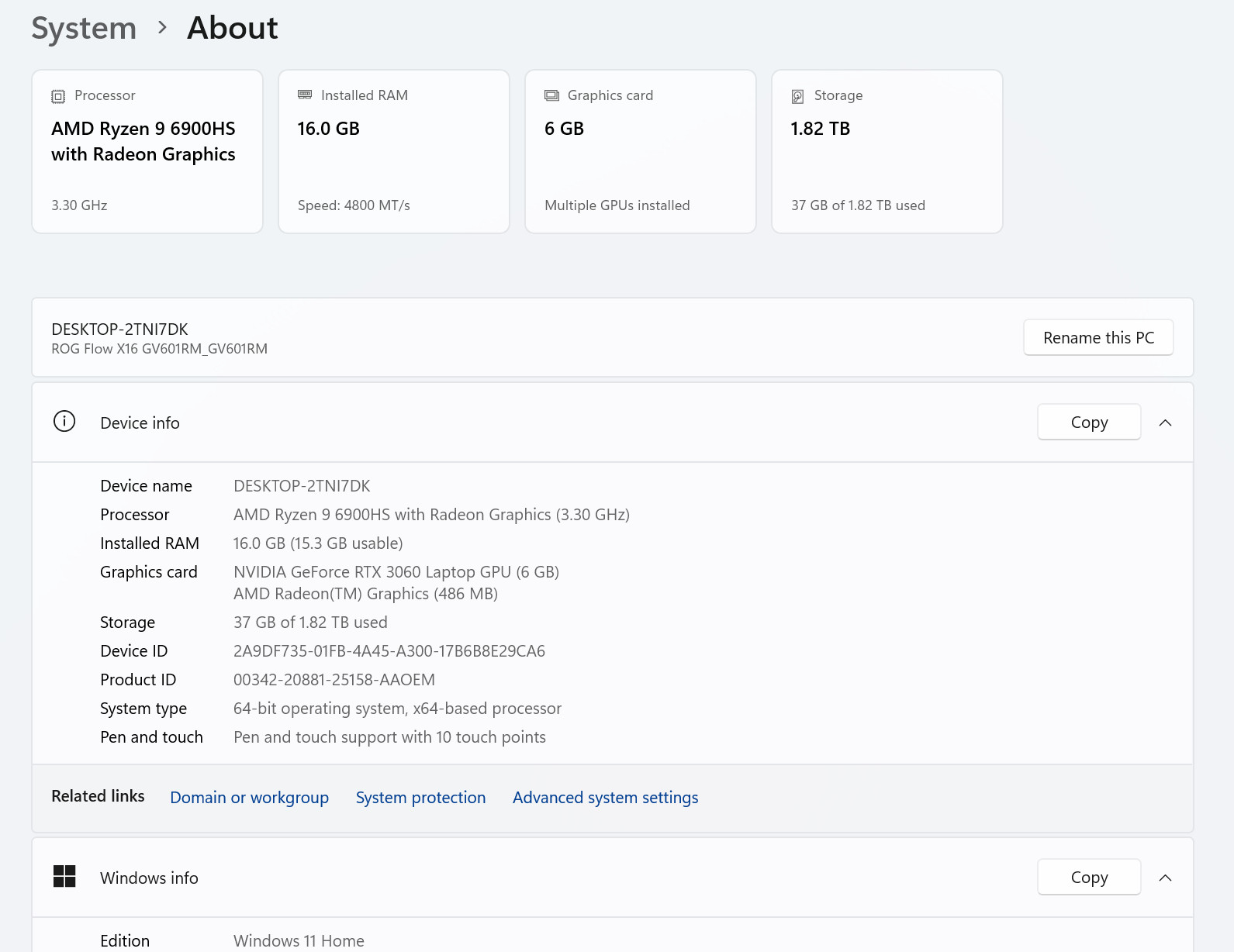Open System protection link

coord(420,798)
